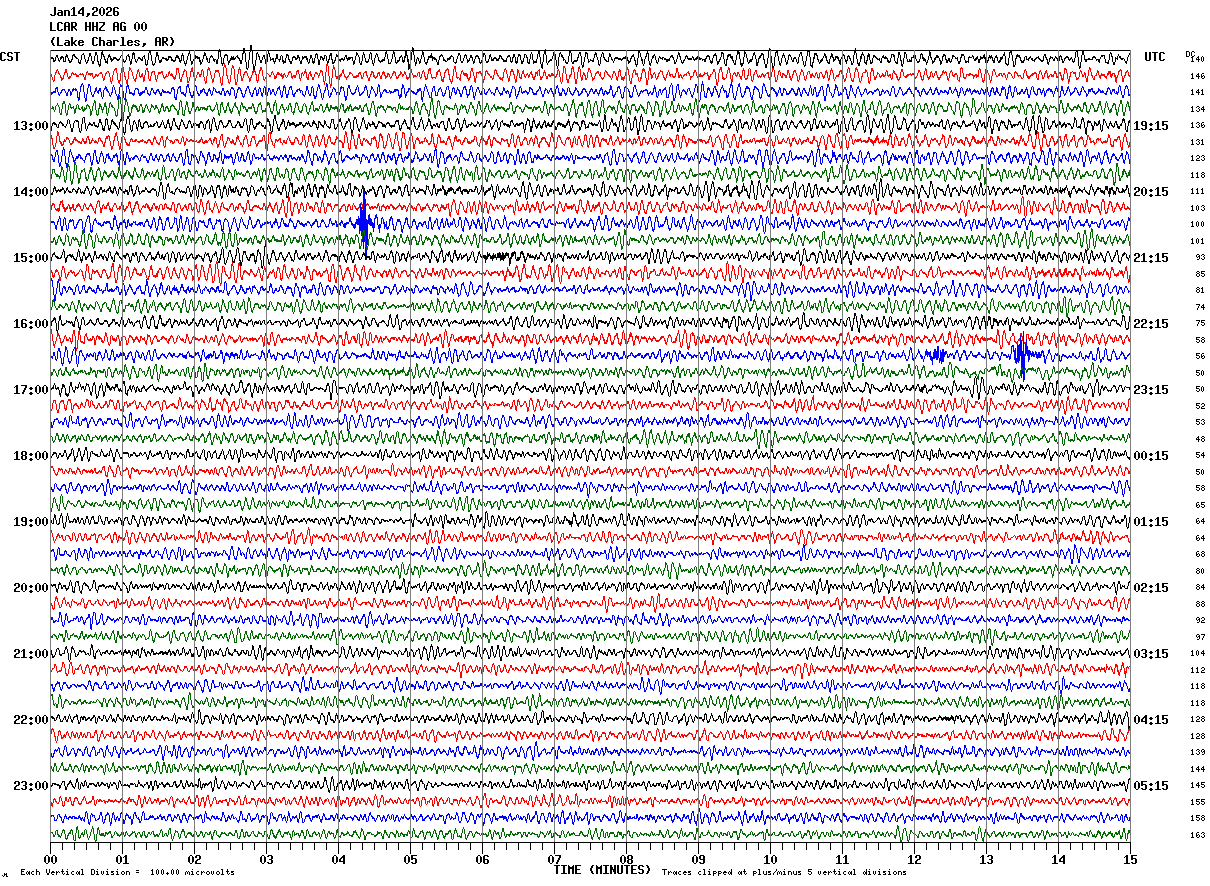Click minute tick label 04 on axis
The height and width of the screenshot is (886, 1210).
click(x=338, y=859)
